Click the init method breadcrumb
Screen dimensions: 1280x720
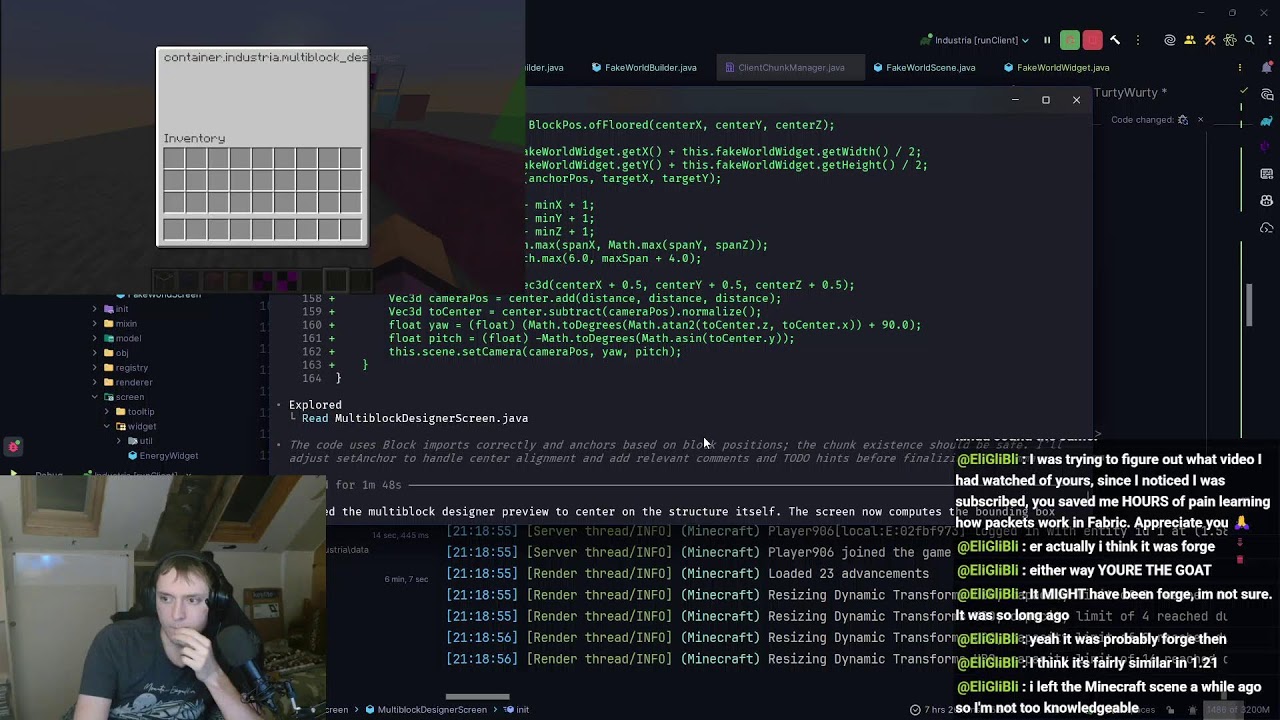coord(516,710)
